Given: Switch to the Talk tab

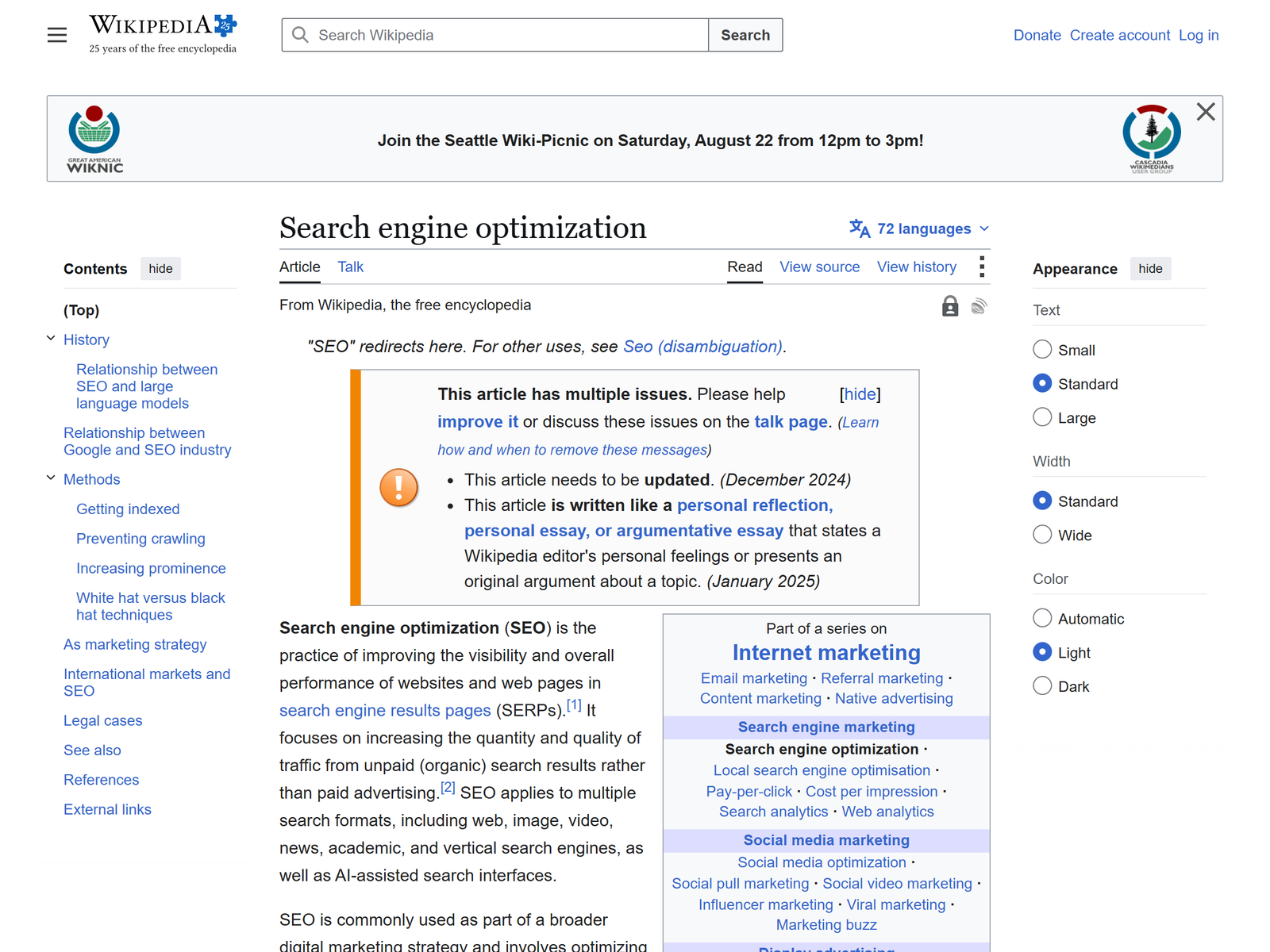Looking at the screenshot, I should [350, 267].
